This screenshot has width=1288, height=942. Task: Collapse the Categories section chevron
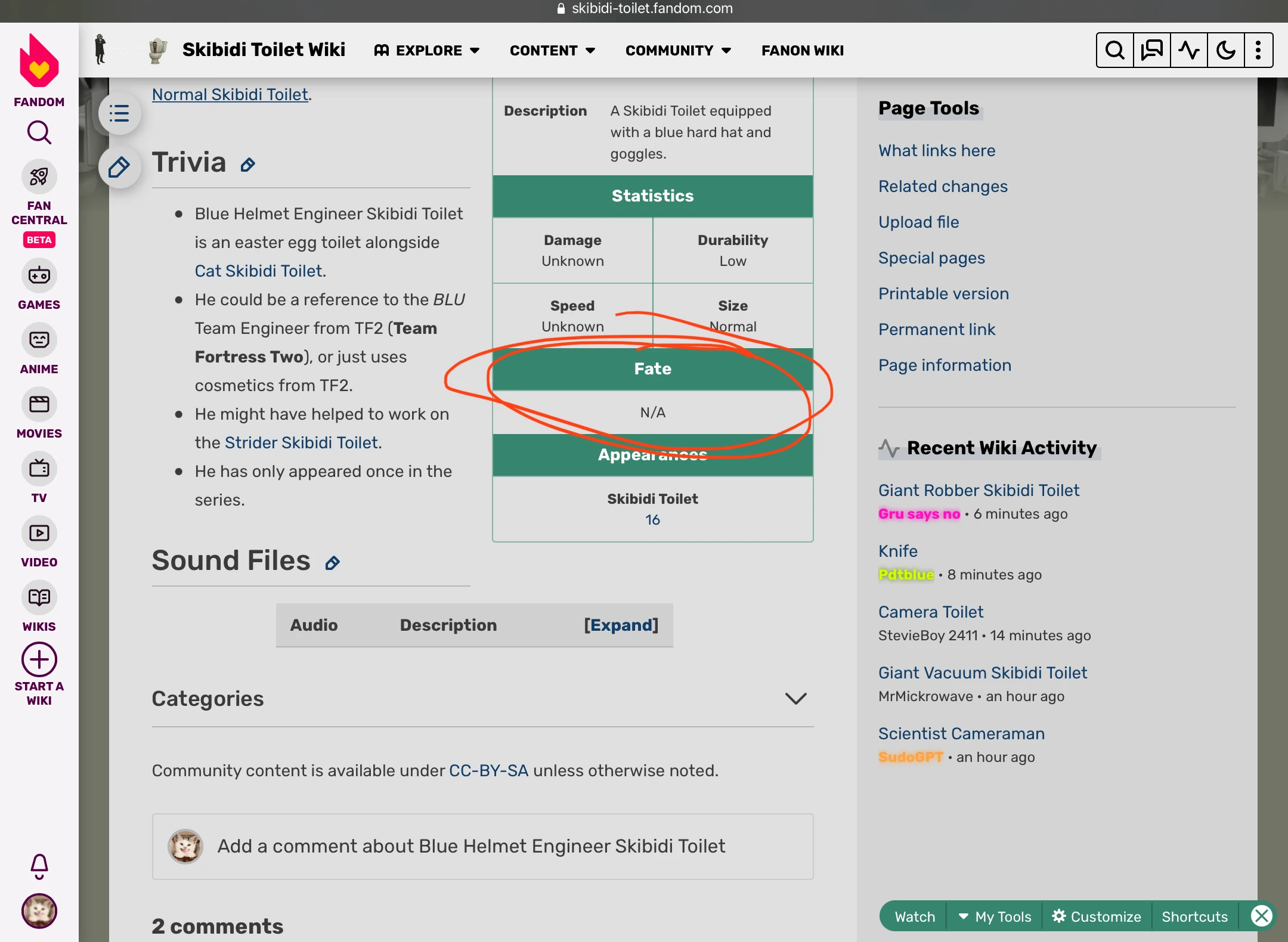[x=797, y=699]
